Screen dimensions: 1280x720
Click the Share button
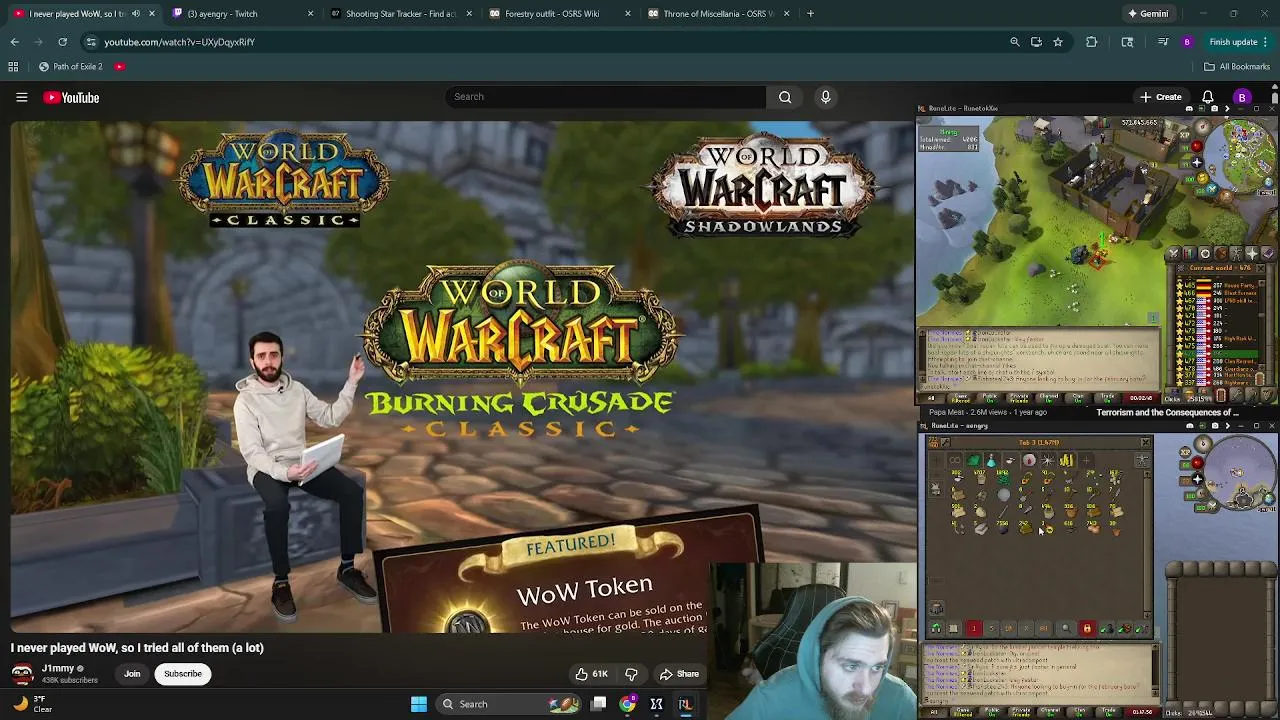click(679, 674)
